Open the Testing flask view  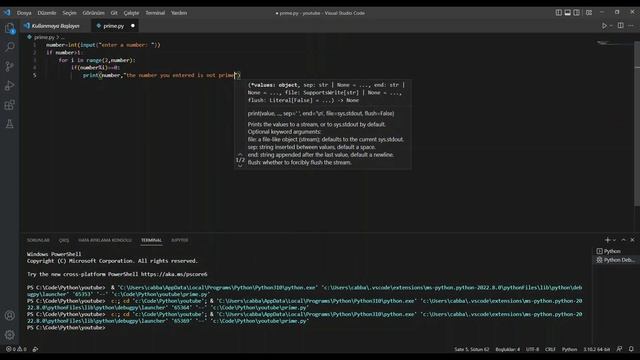9,124
